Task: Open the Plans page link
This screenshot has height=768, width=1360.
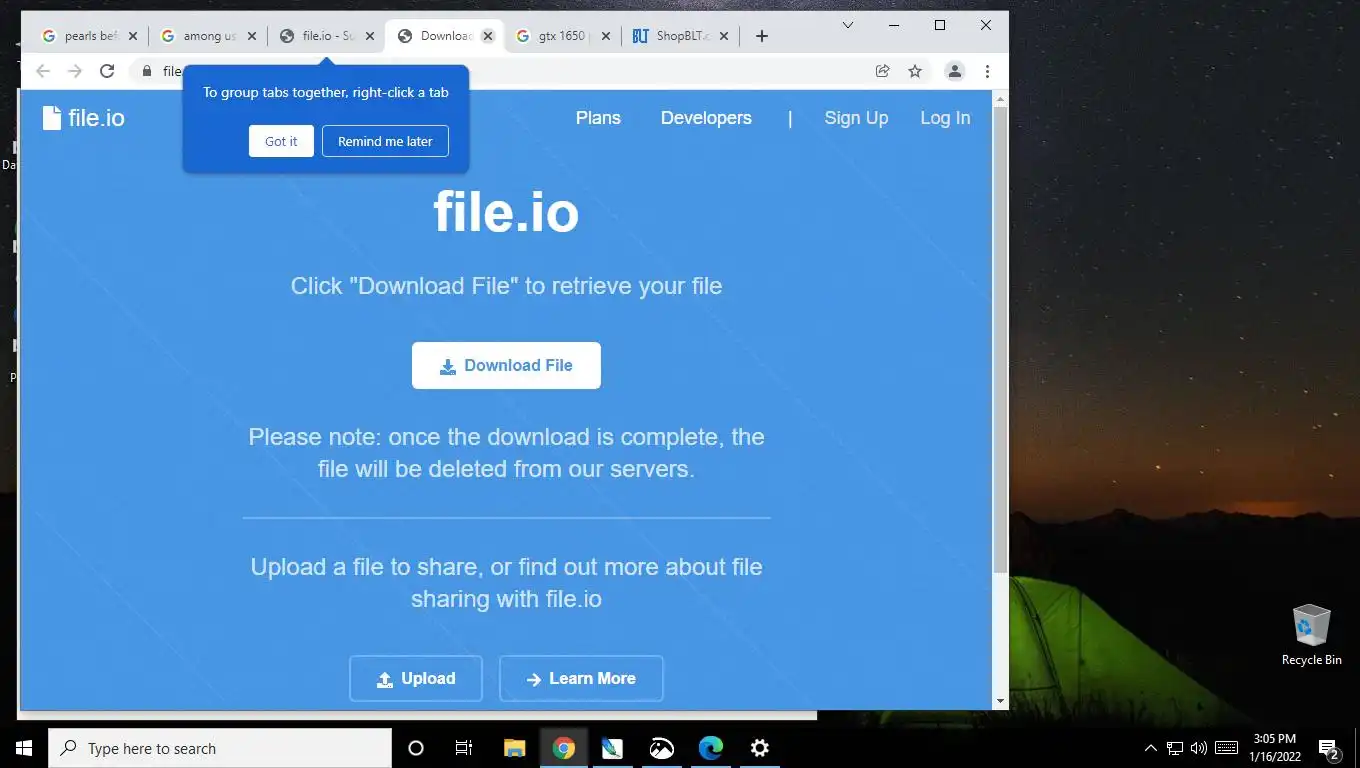Action: [x=598, y=118]
